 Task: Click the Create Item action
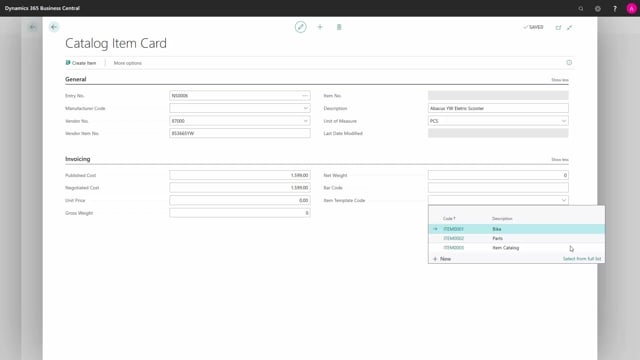click(x=81, y=63)
